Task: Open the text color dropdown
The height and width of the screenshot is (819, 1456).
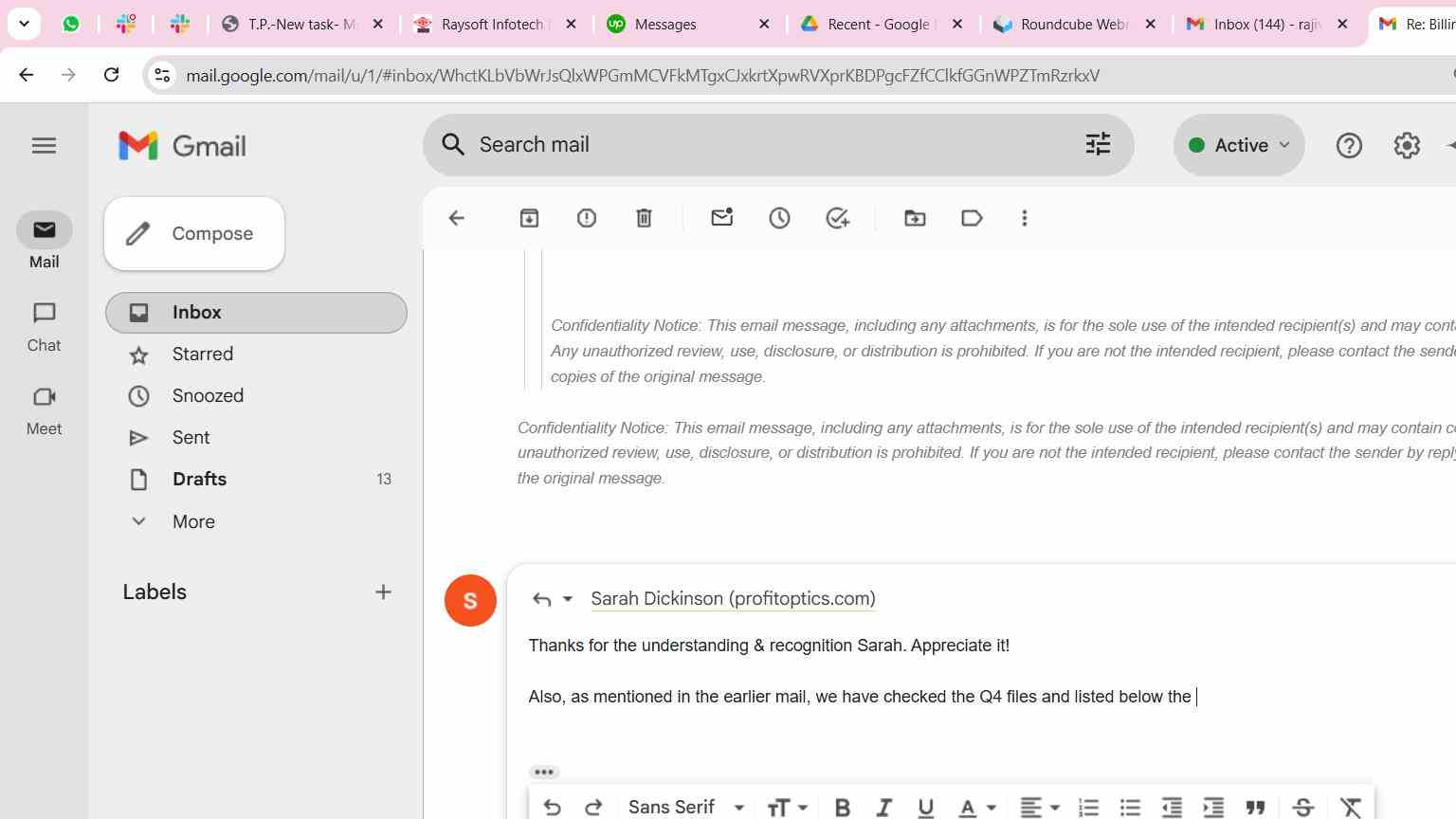Action: 977,807
